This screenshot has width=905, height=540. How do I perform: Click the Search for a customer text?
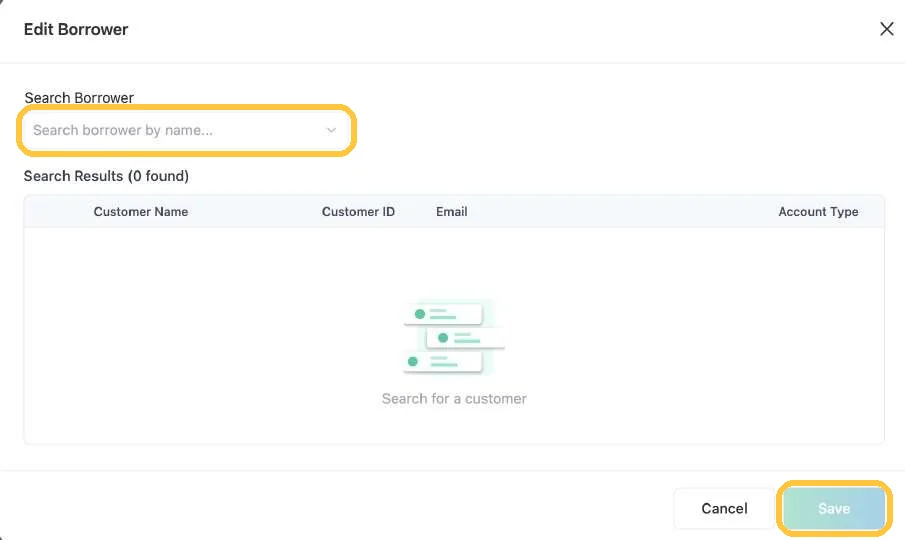pyautogui.click(x=454, y=399)
